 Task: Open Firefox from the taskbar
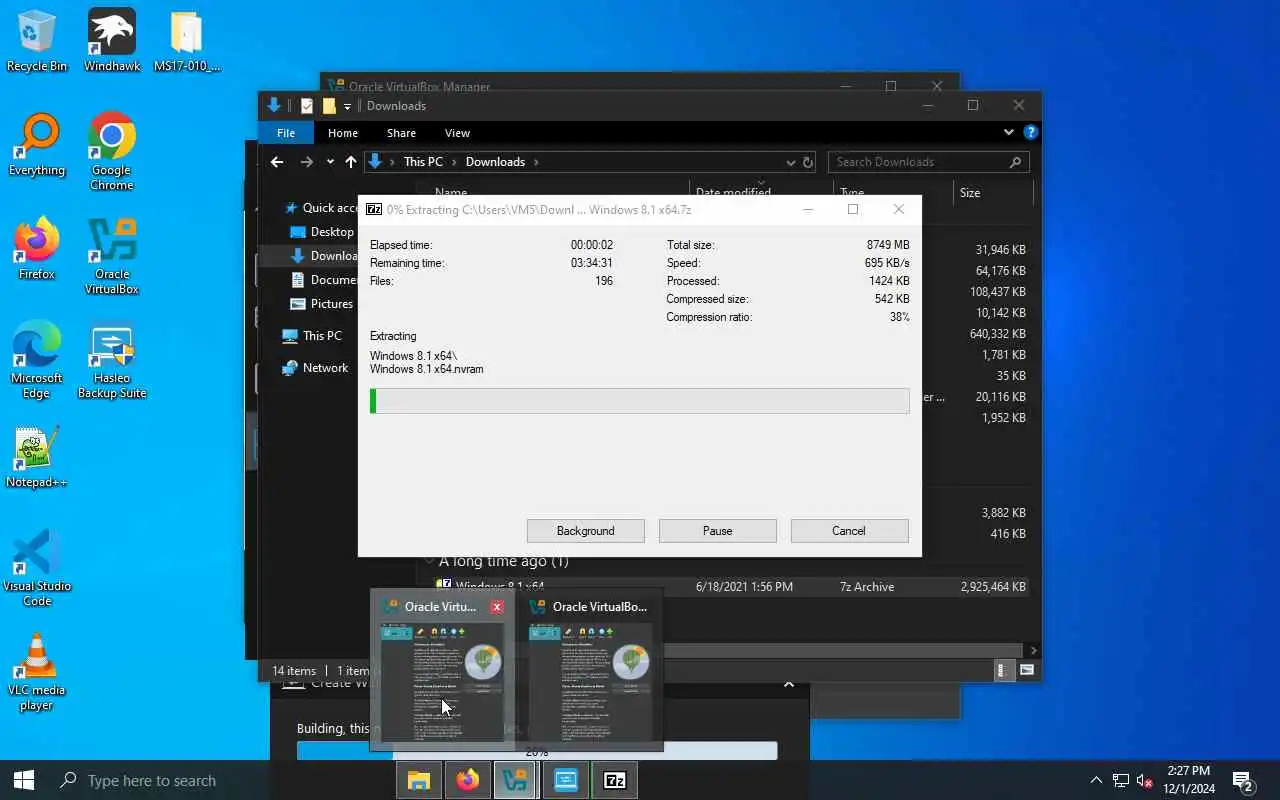click(468, 780)
